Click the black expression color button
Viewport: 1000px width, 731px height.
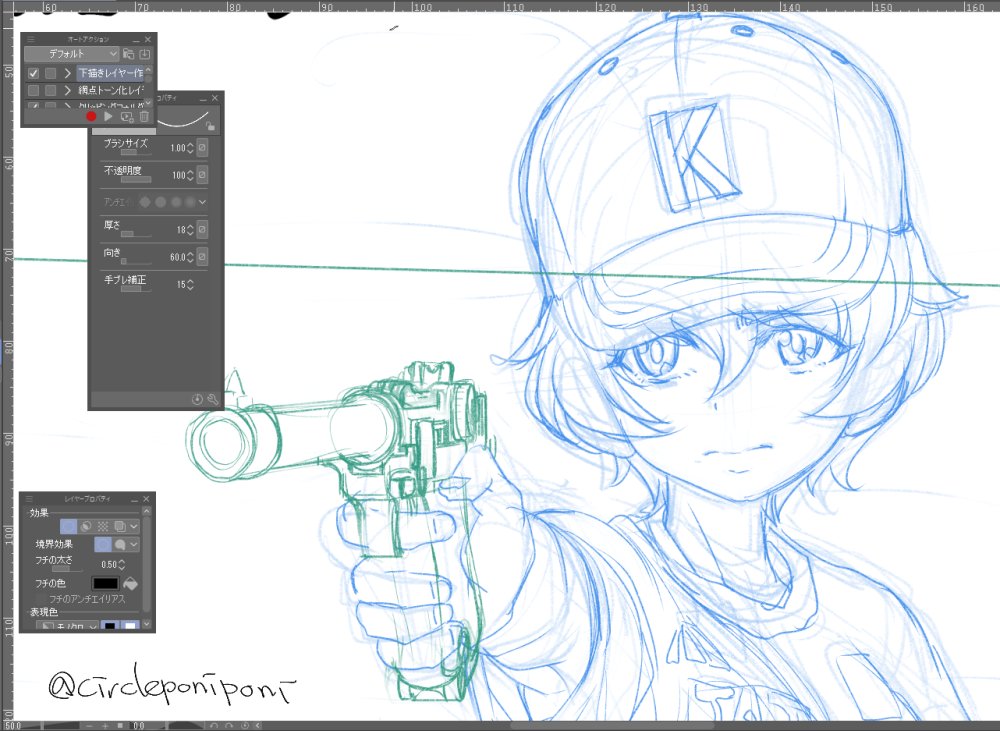(110, 626)
